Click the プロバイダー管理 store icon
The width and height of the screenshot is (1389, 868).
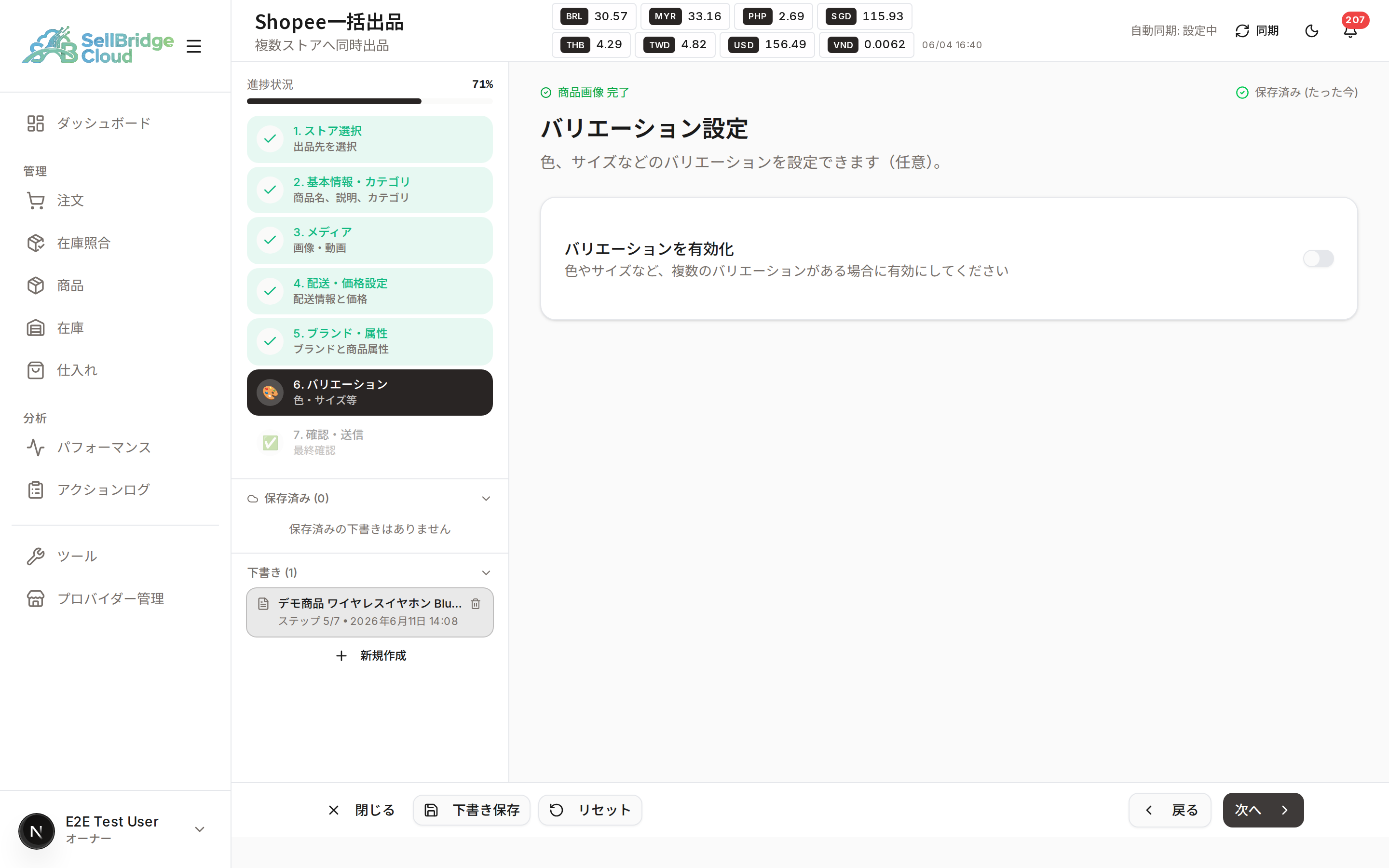coord(36,599)
